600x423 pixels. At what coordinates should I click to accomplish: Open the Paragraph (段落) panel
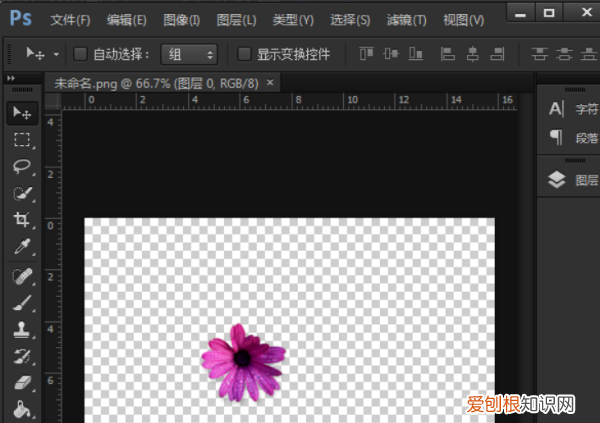(x=572, y=137)
